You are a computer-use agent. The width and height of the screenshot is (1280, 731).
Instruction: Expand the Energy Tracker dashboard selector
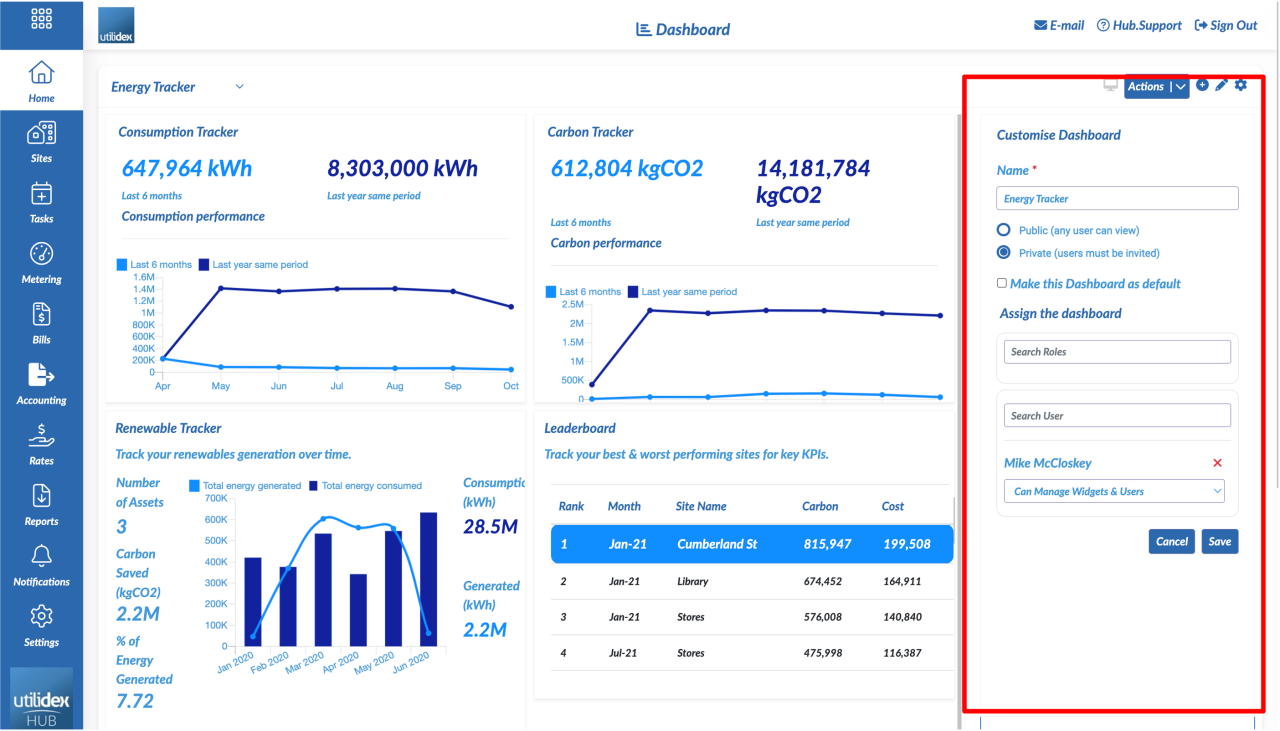239,87
